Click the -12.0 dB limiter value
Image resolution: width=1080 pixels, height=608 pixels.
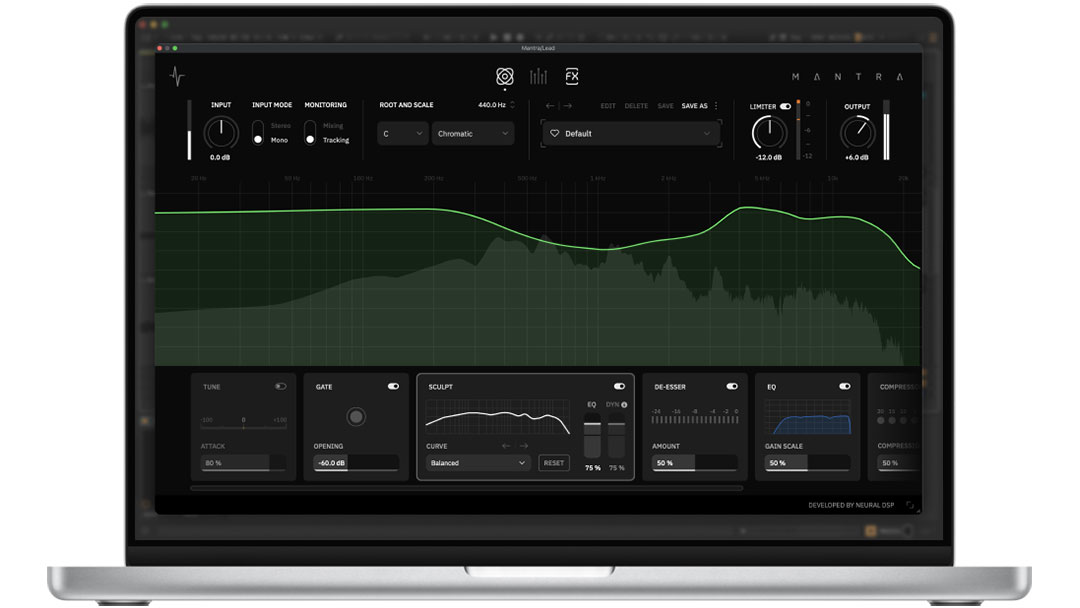coord(769,158)
